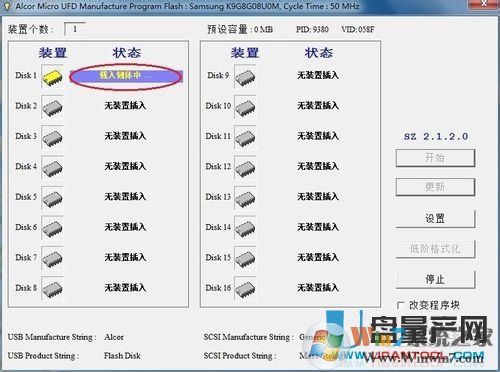Click the 开始 start button

pyautogui.click(x=435, y=158)
